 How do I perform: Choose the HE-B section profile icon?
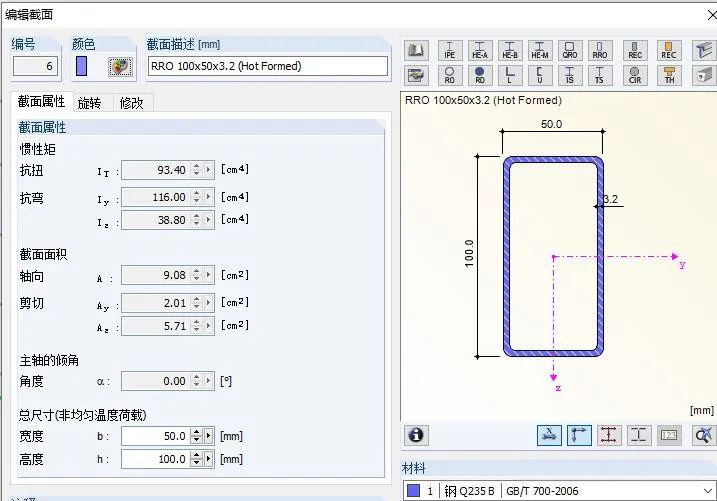pyautogui.click(x=511, y=51)
